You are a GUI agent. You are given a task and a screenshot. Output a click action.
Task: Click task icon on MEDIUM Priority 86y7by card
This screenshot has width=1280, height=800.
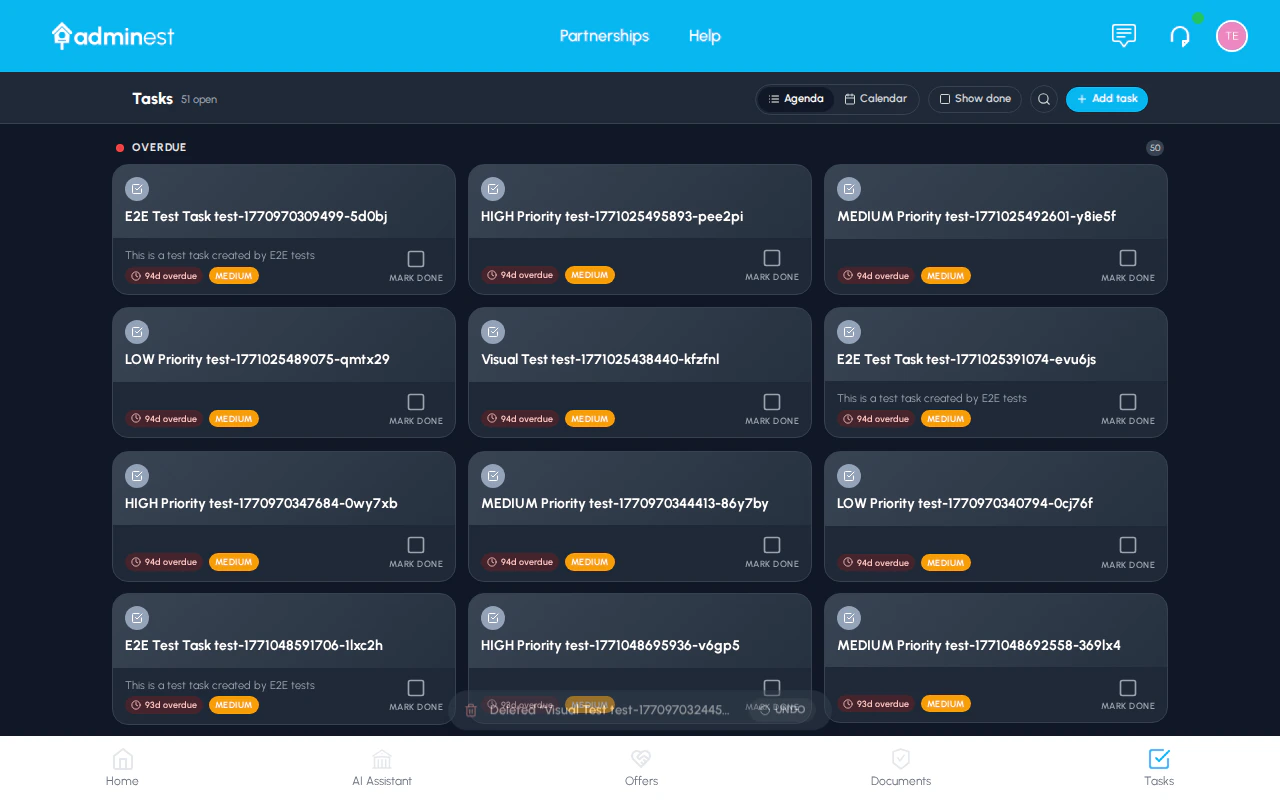(493, 476)
